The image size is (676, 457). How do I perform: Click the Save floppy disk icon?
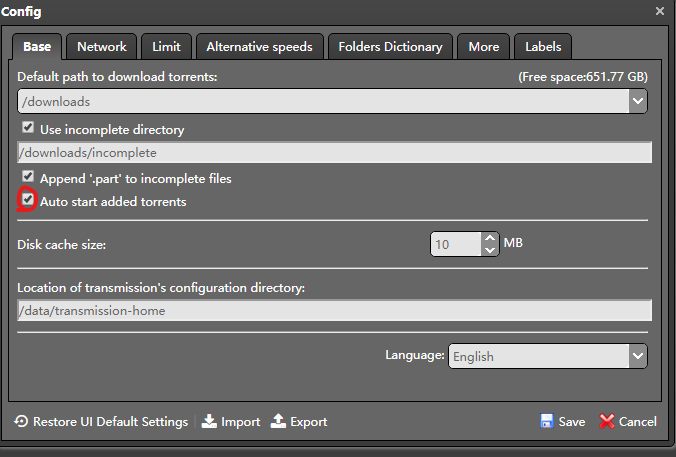(547, 421)
